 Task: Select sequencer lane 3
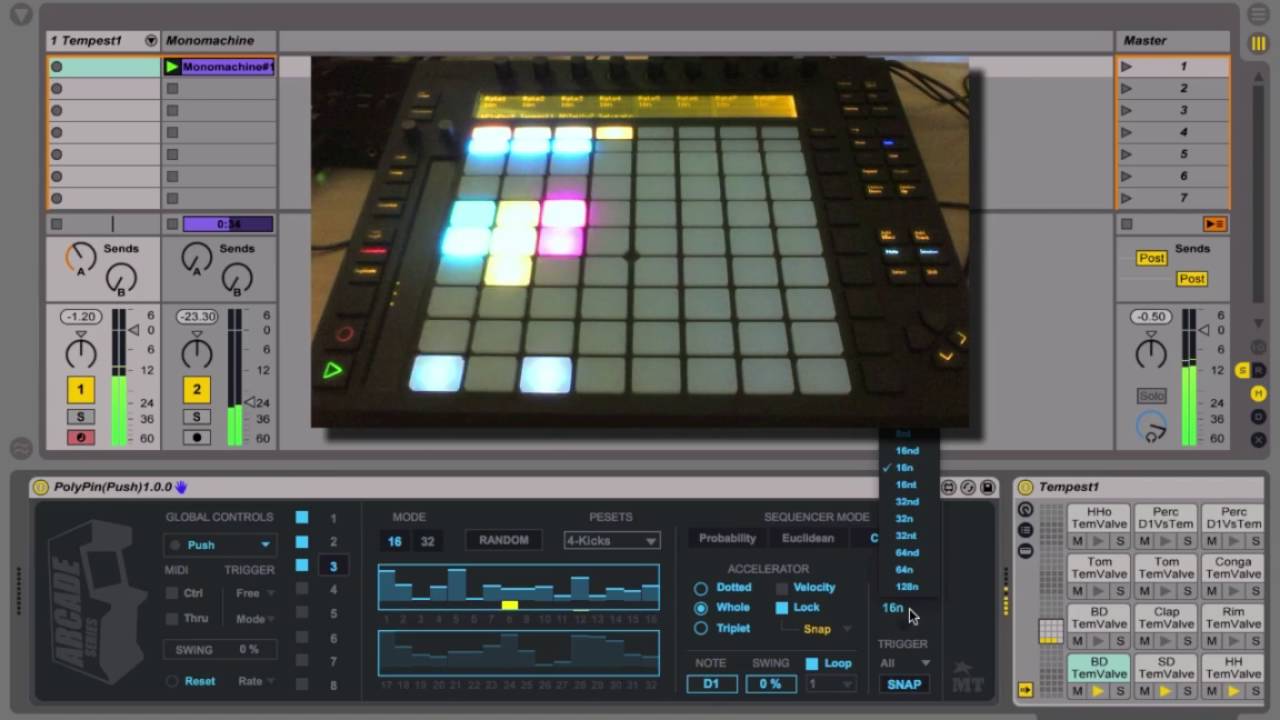point(333,566)
